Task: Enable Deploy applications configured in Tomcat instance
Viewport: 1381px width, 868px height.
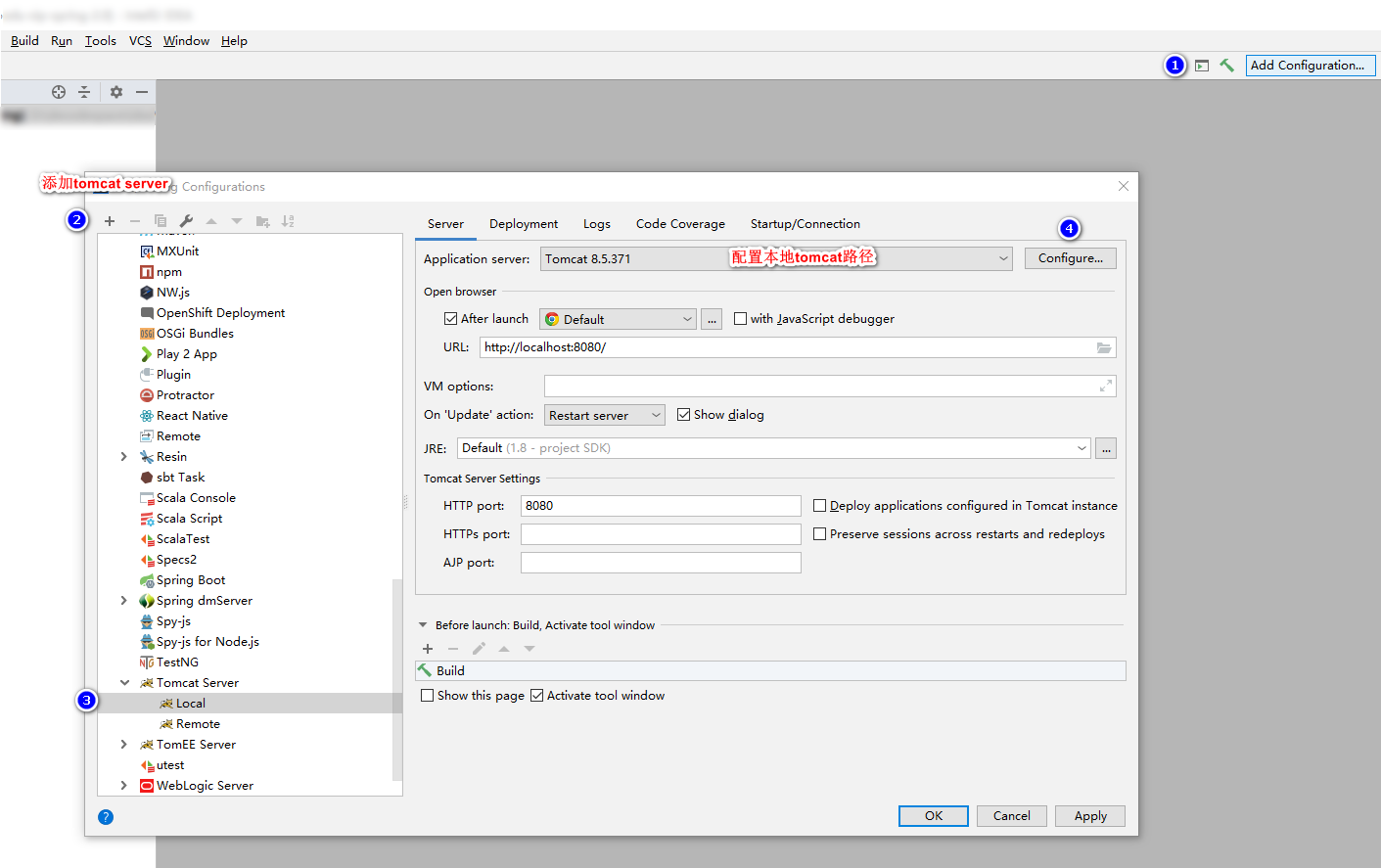Action: 820,506
